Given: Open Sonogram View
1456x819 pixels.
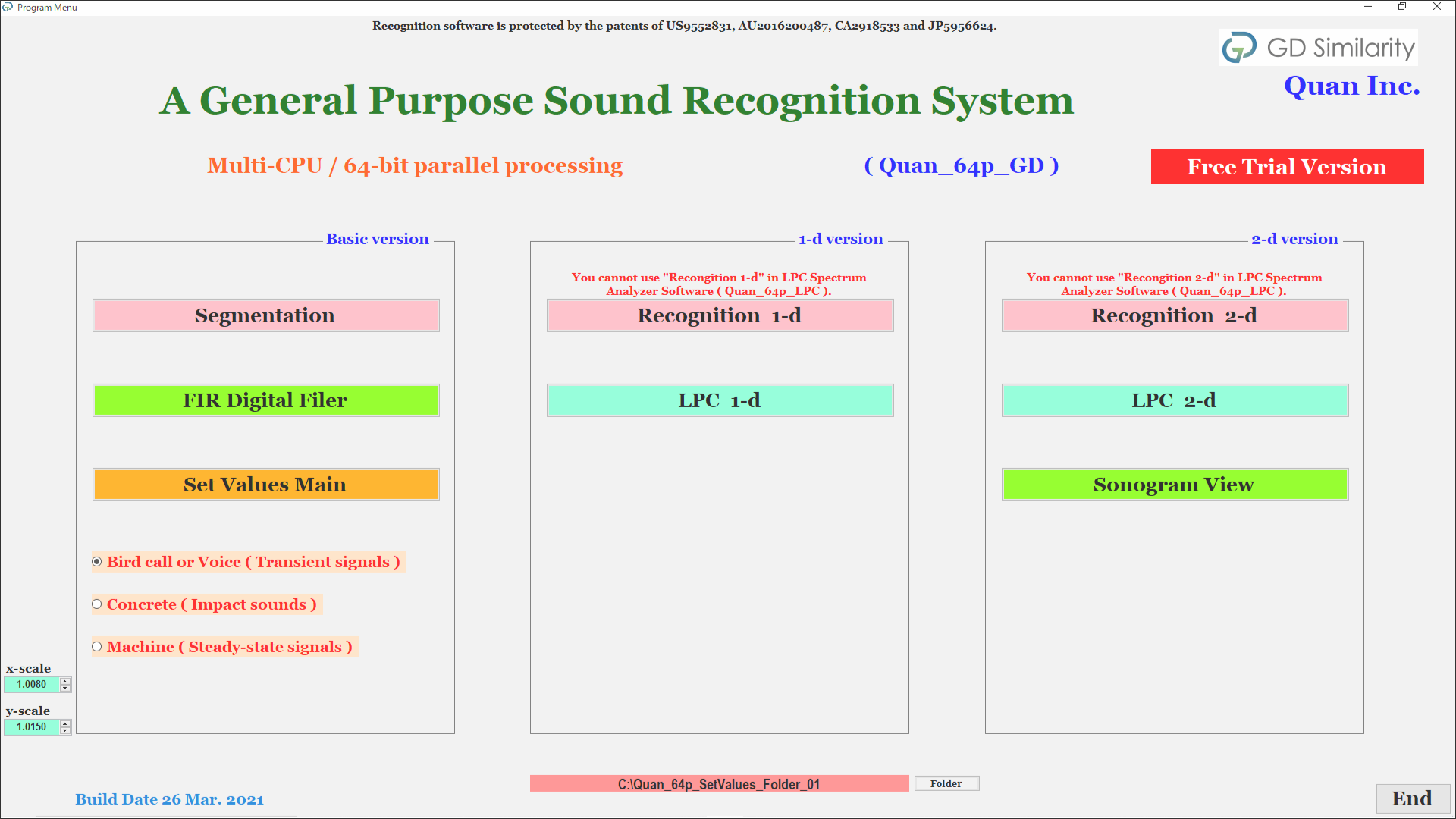Looking at the screenshot, I should [1174, 485].
